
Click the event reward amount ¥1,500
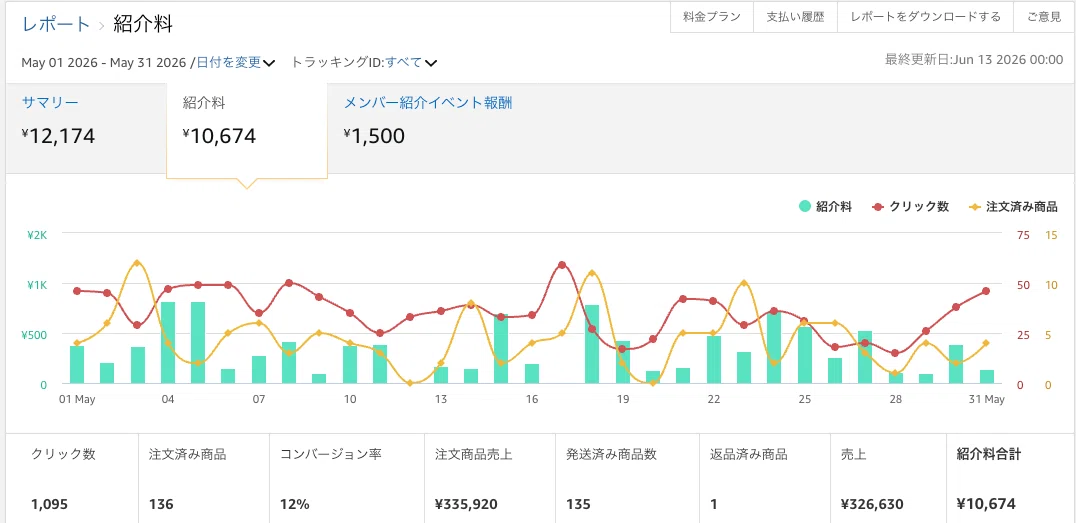pyautogui.click(x=374, y=136)
